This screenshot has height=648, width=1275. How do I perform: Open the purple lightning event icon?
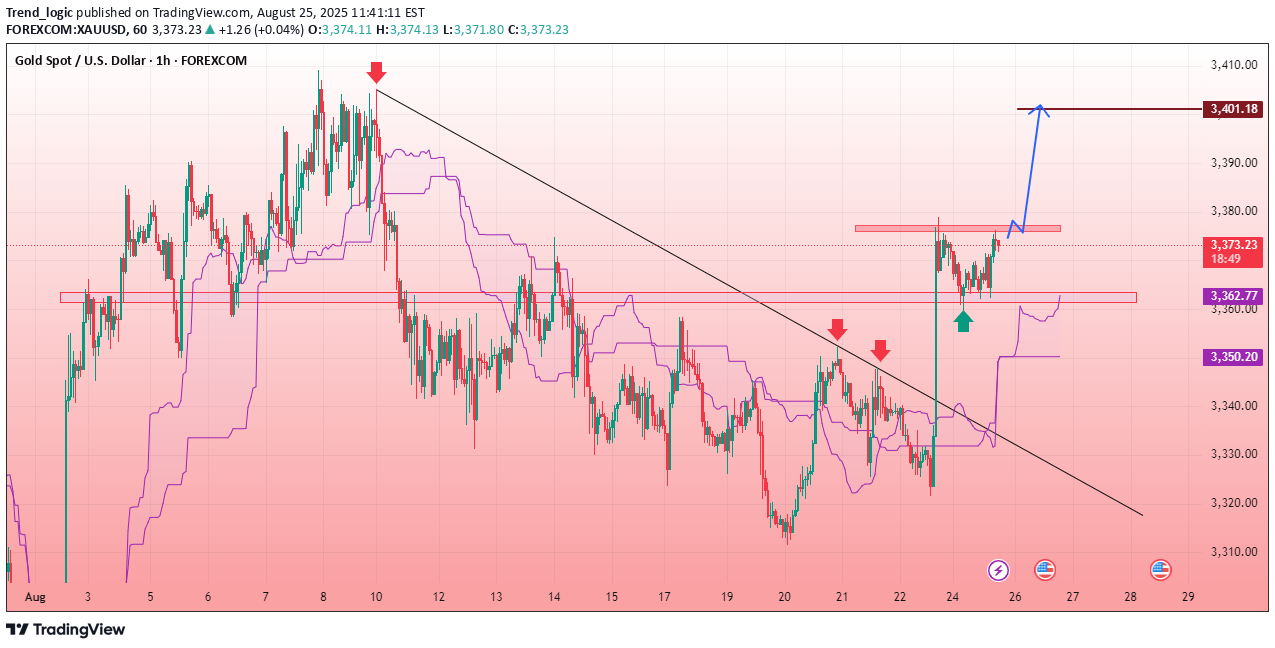998,570
